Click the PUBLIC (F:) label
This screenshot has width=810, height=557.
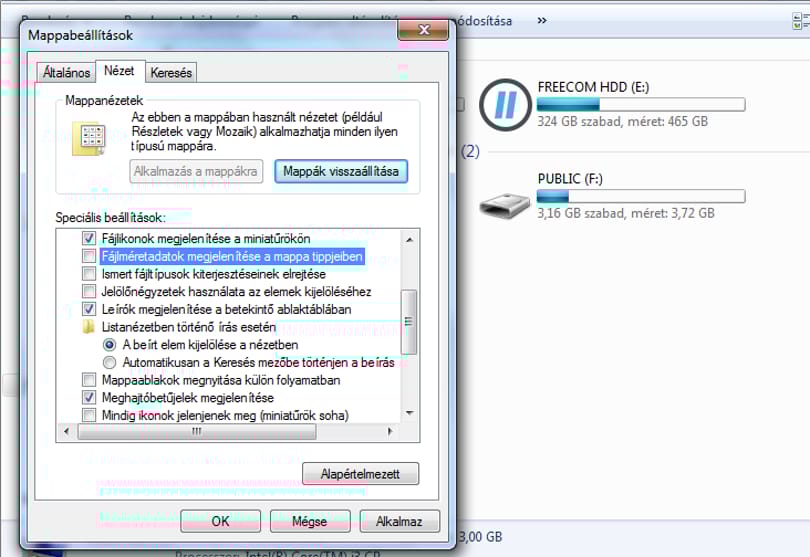click(570, 179)
